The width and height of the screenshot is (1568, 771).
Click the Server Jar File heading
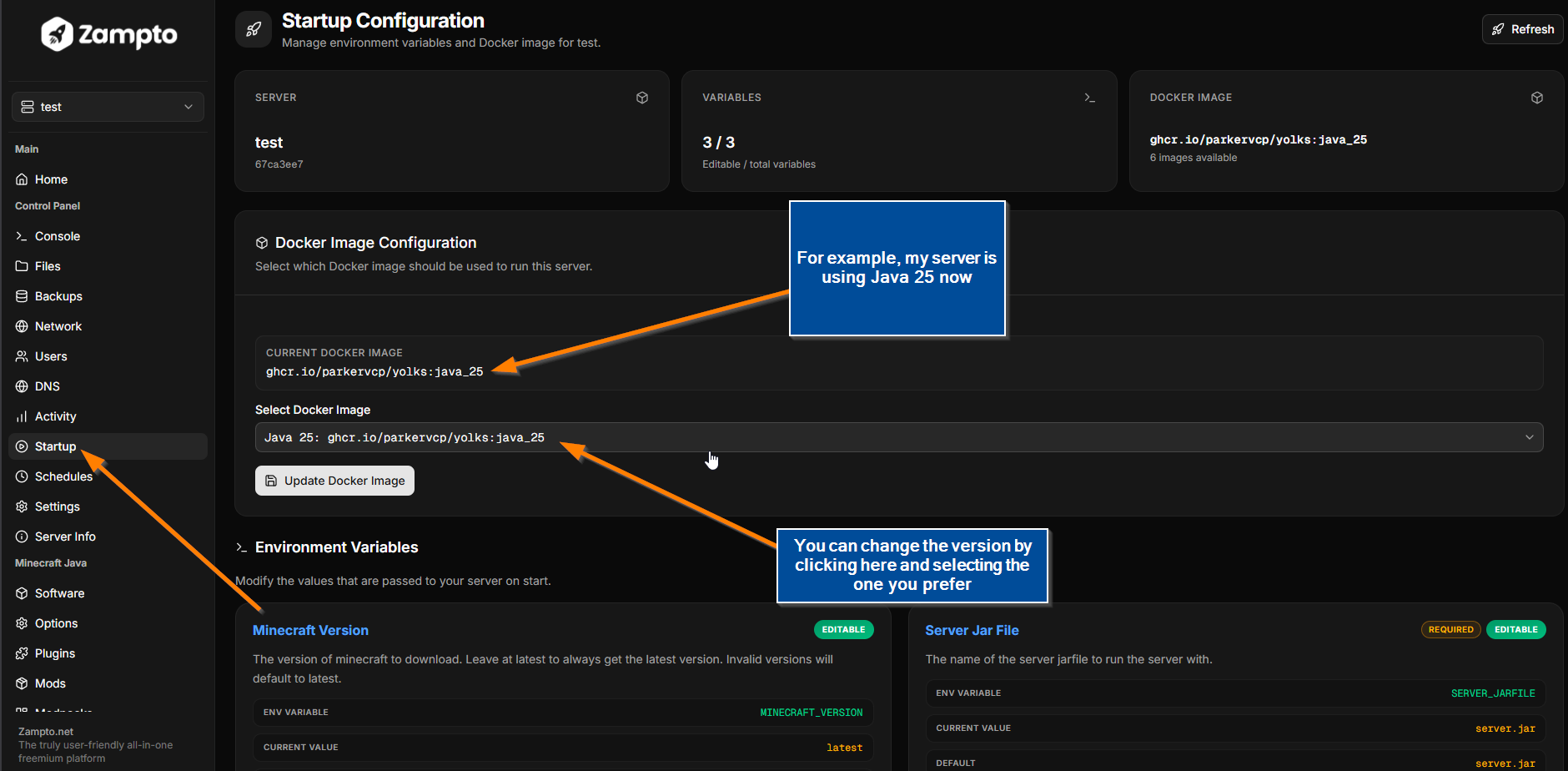click(x=972, y=630)
